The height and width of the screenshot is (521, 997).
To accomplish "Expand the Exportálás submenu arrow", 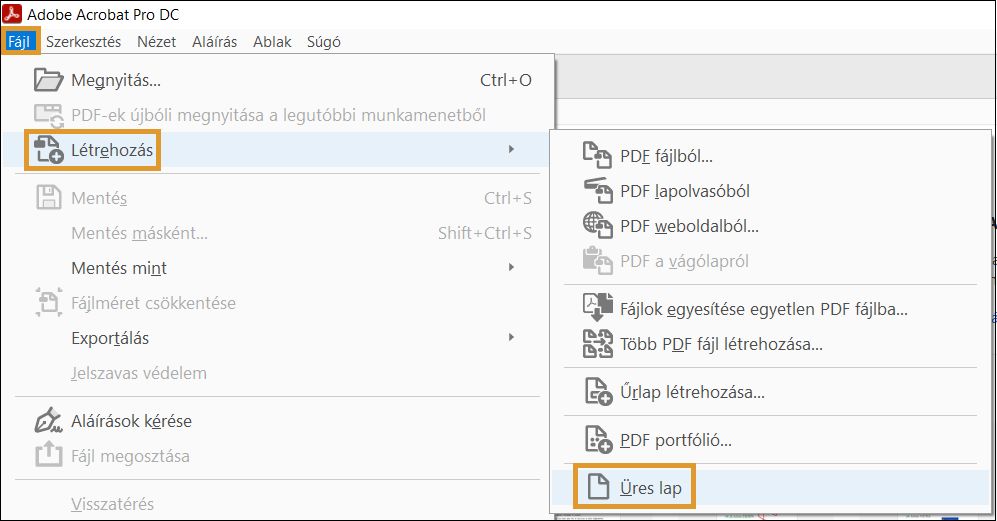I will coord(511,337).
